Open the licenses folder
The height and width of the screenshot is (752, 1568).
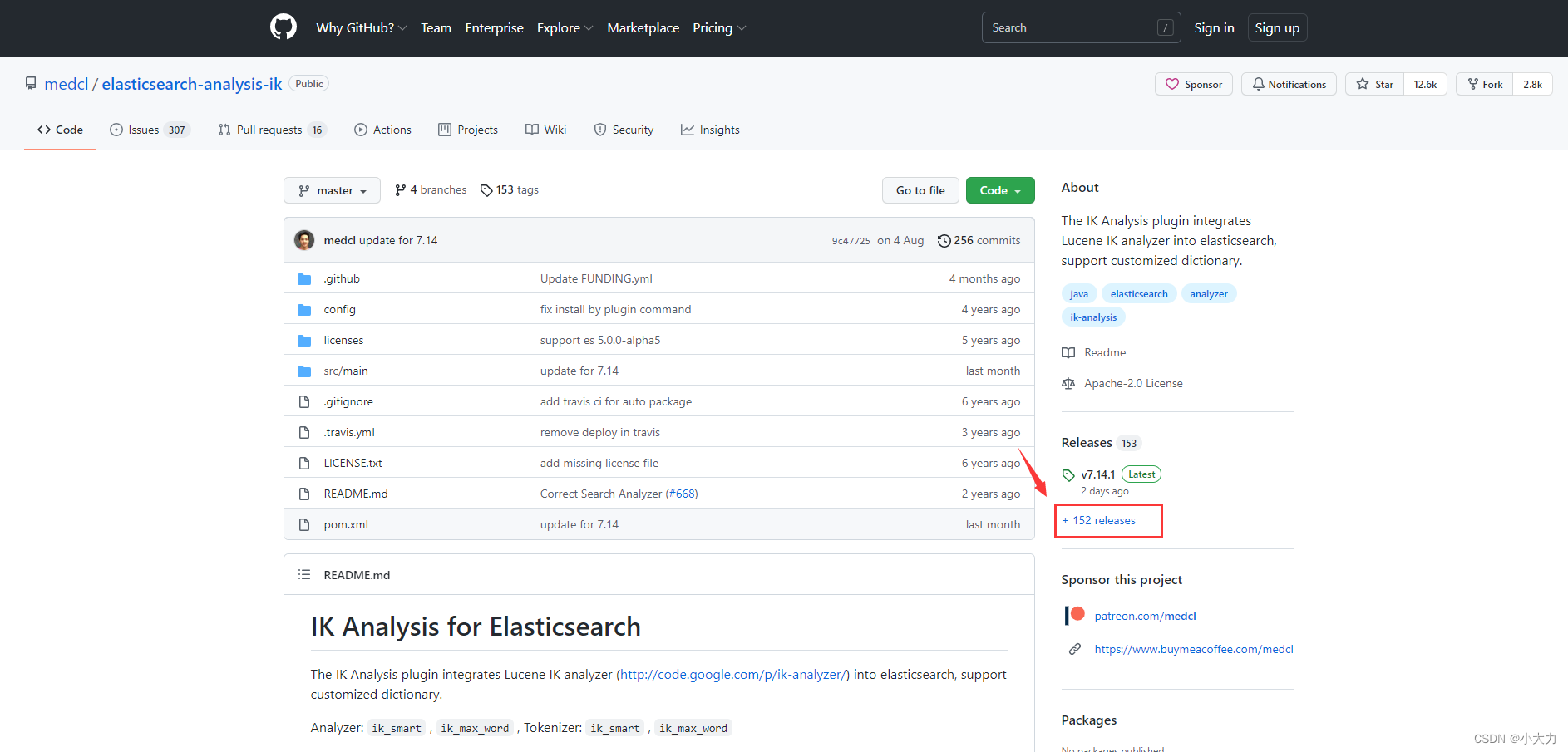343,340
